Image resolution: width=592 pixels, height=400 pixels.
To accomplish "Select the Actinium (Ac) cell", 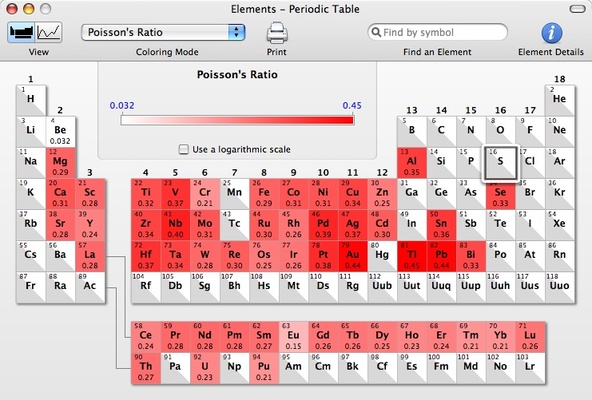I will pyautogui.click(x=90, y=287).
